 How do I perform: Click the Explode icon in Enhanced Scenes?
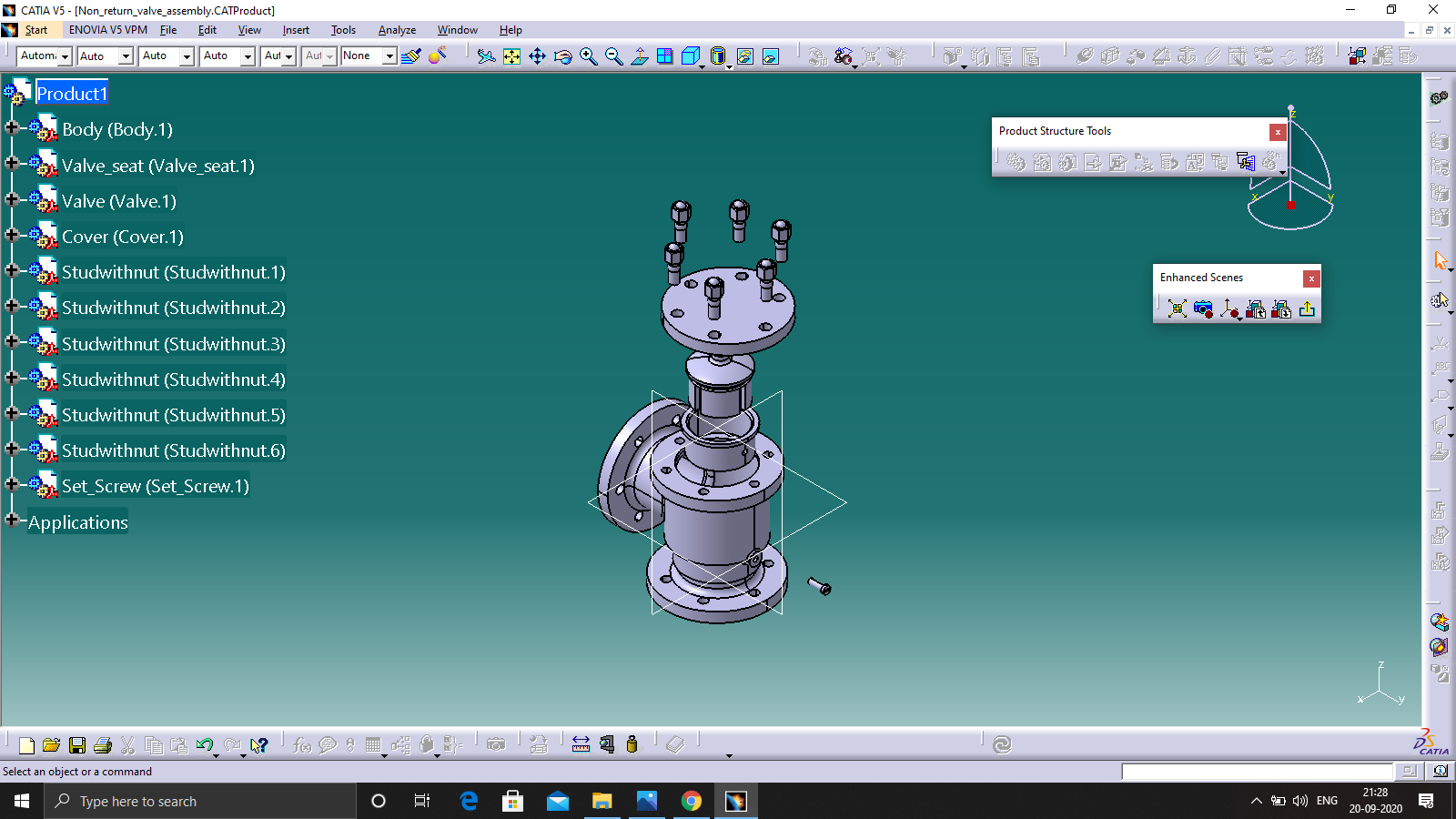click(1178, 309)
